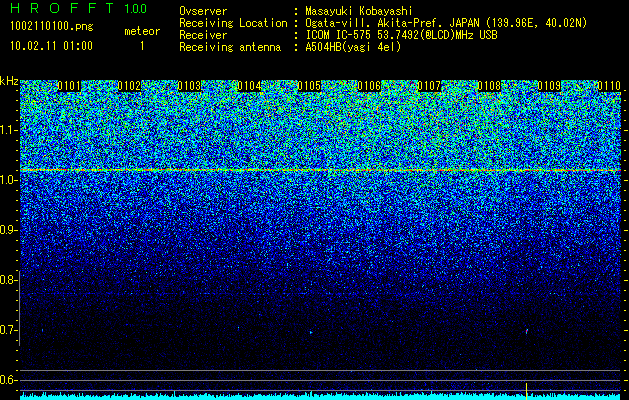Viewport: 629px width, 400px height.
Task: Click the meteor echo dot near 0109
Action: [x=527, y=331]
